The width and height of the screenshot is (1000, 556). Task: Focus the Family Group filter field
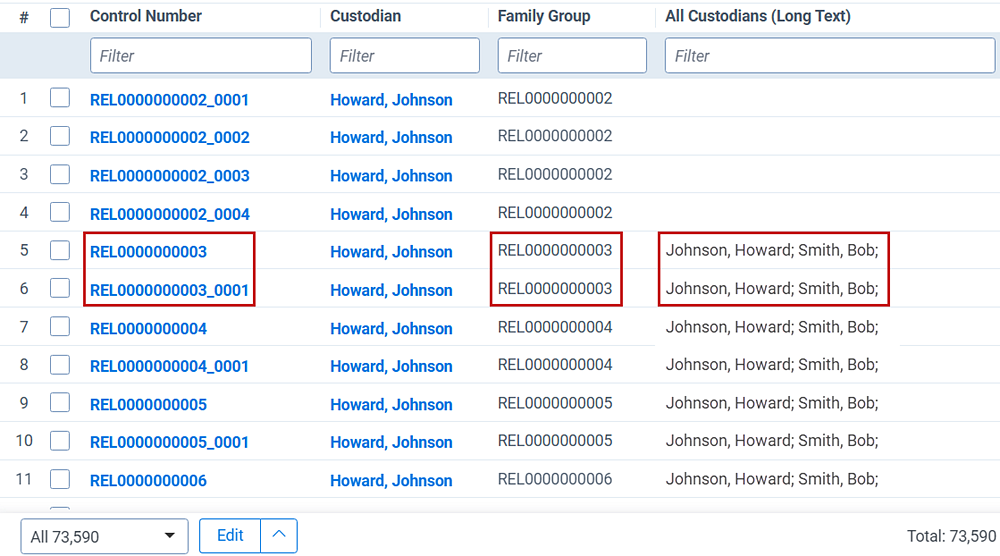tap(572, 55)
